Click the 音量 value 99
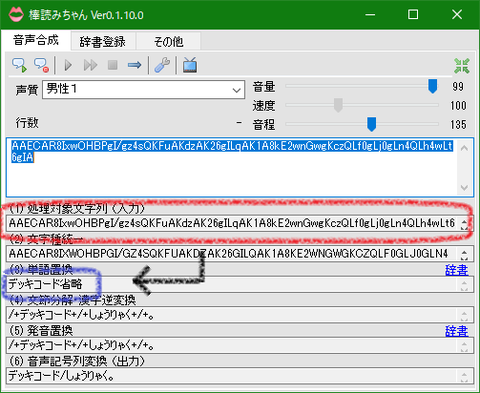This screenshot has width=480, height=393. coord(458,87)
